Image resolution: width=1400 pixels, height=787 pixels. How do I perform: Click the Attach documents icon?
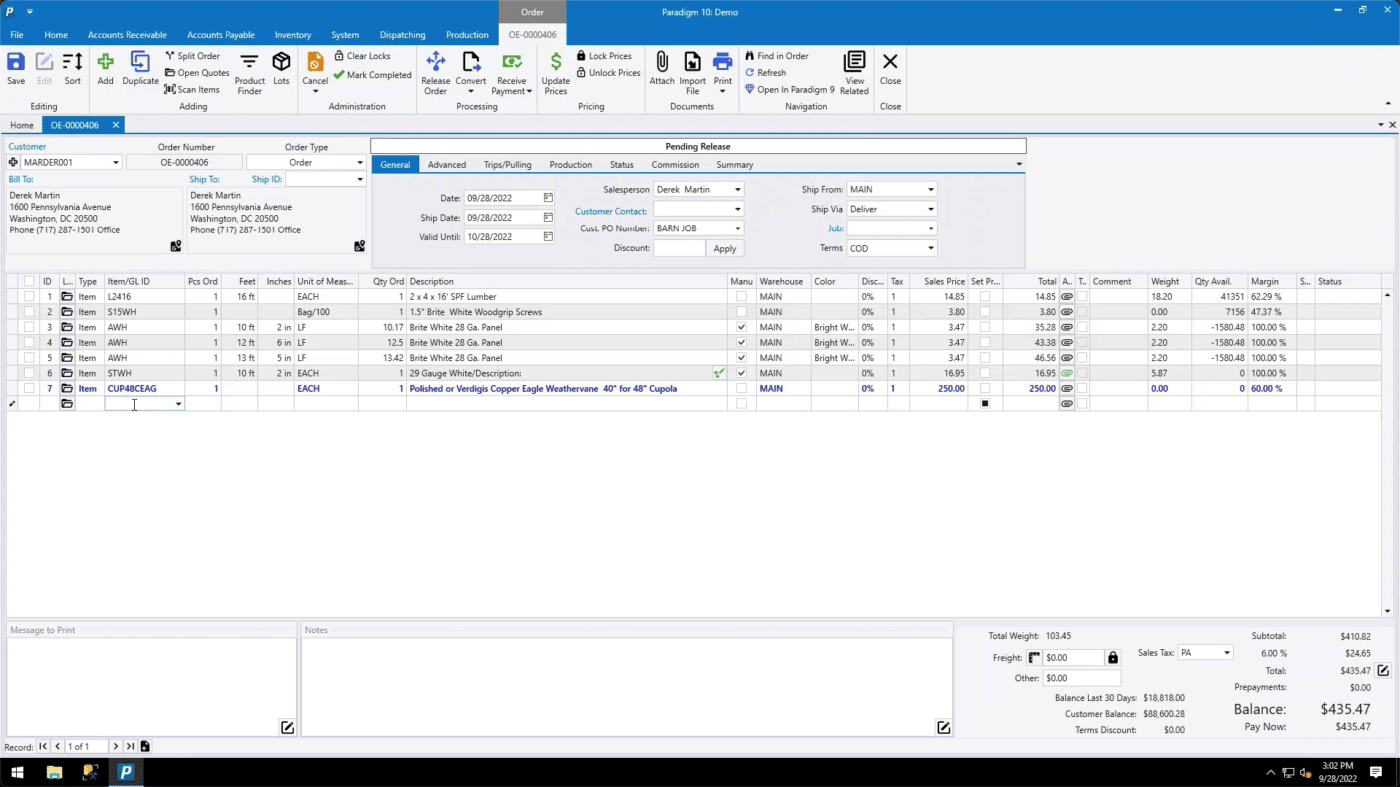[662, 70]
